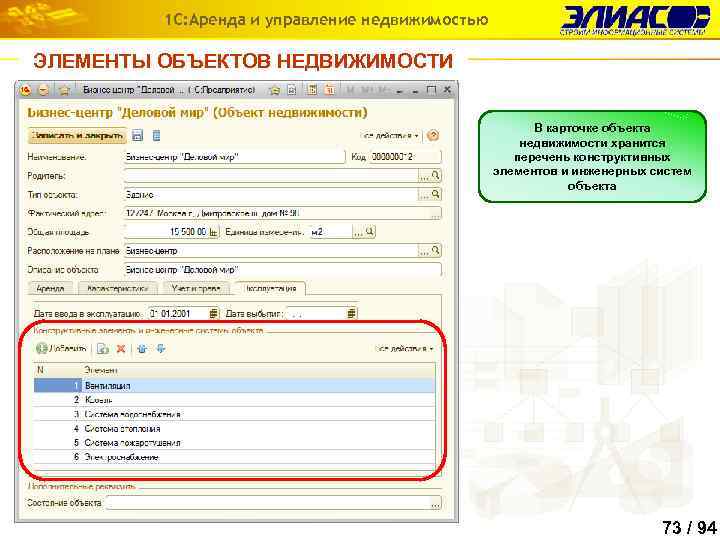Viewport: 720px width, 540px height.
Task: Click the N column header
Action: (x=58, y=370)
